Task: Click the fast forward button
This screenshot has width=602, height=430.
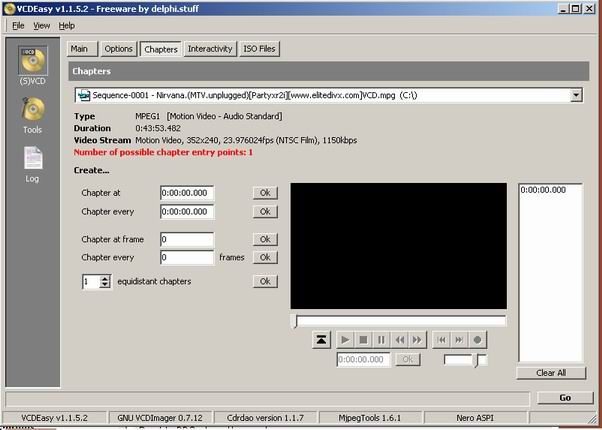Action: tap(417, 340)
